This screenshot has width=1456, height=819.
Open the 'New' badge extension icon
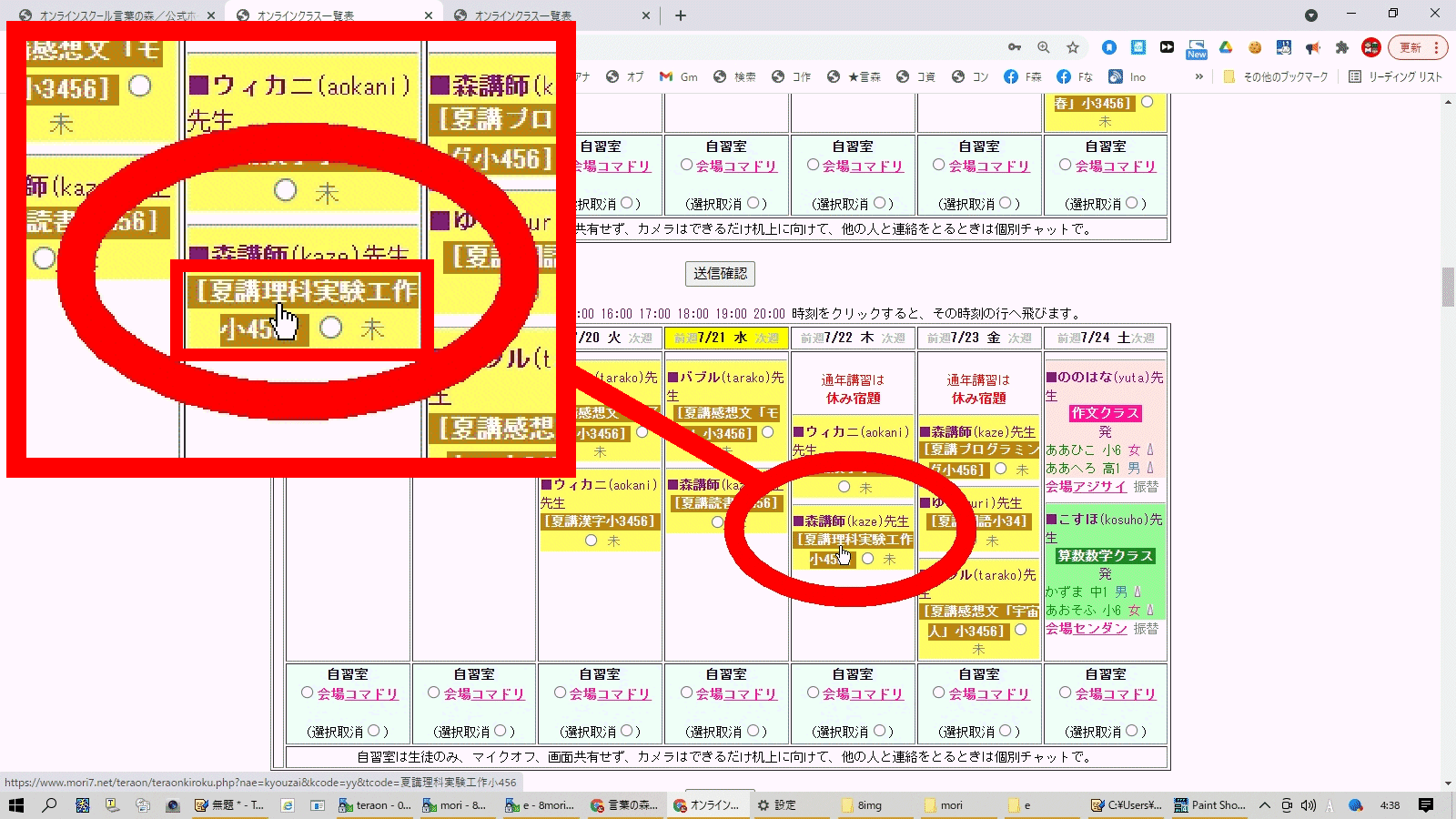click(x=1197, y=48)
